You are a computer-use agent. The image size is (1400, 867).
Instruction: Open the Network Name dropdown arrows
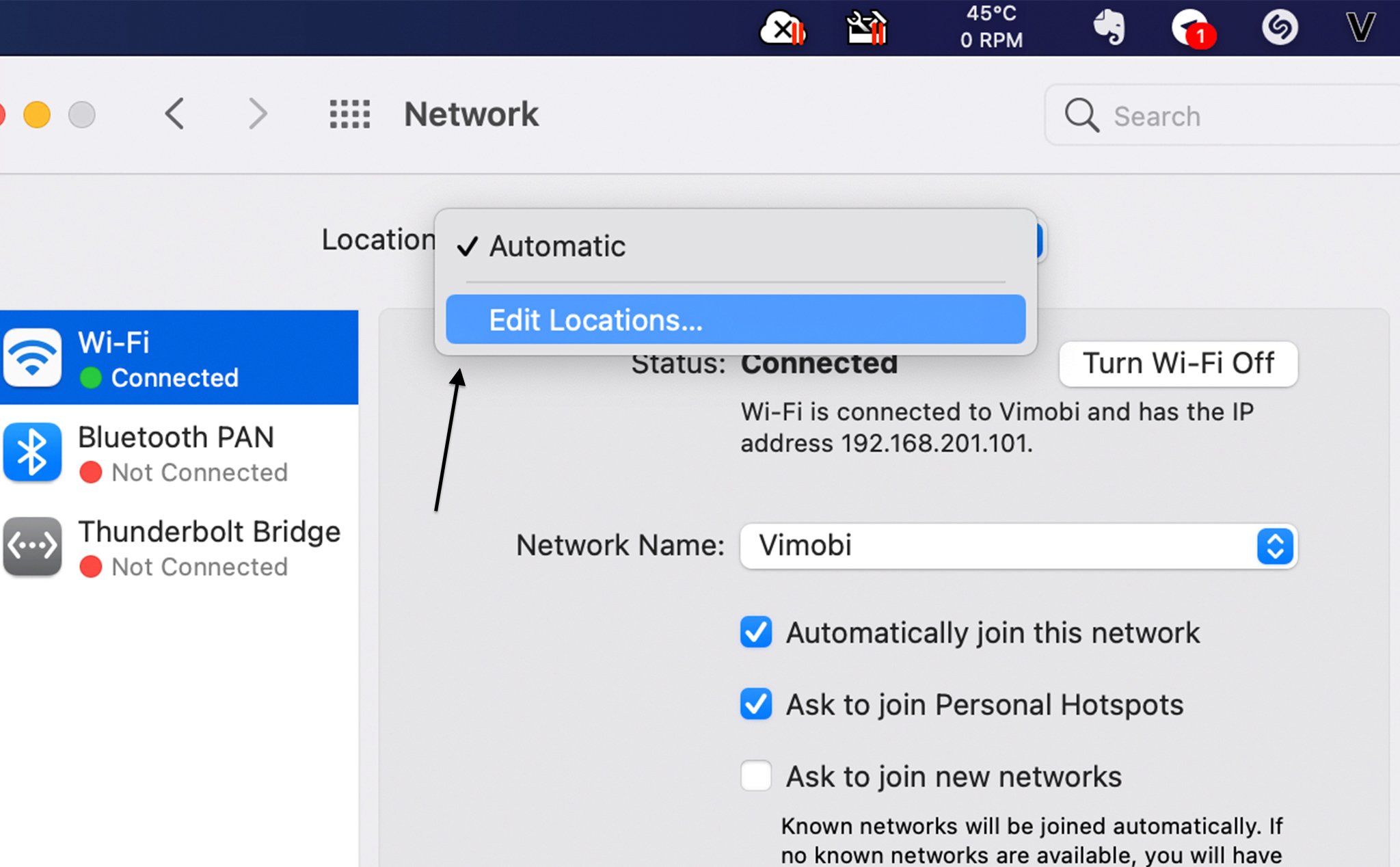click(x=1275, y=546)
